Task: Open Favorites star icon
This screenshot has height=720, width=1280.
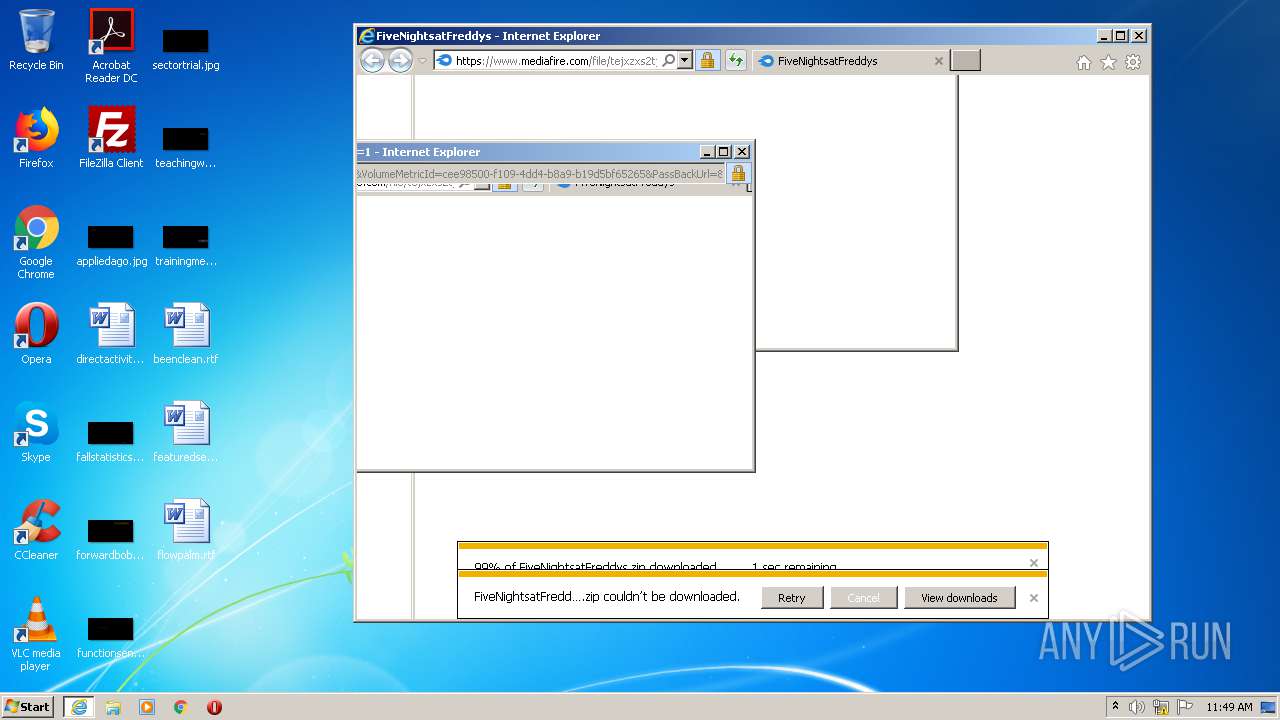Action: coord(1108,62)
